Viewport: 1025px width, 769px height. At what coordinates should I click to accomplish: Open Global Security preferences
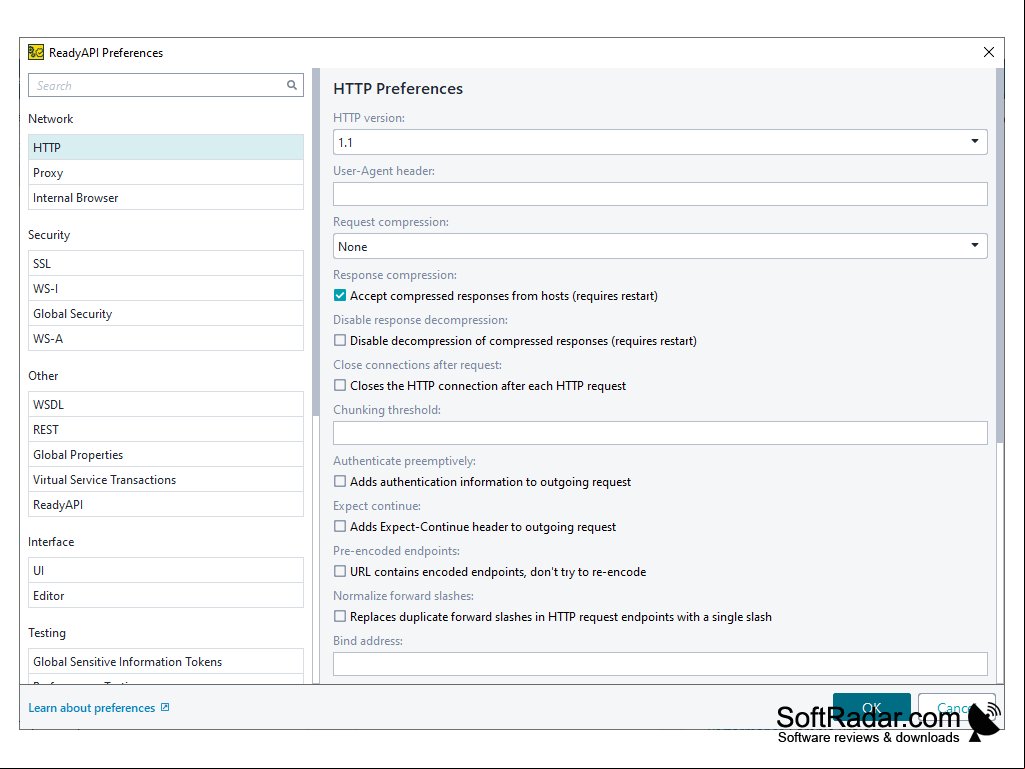[x=166, y=314]
